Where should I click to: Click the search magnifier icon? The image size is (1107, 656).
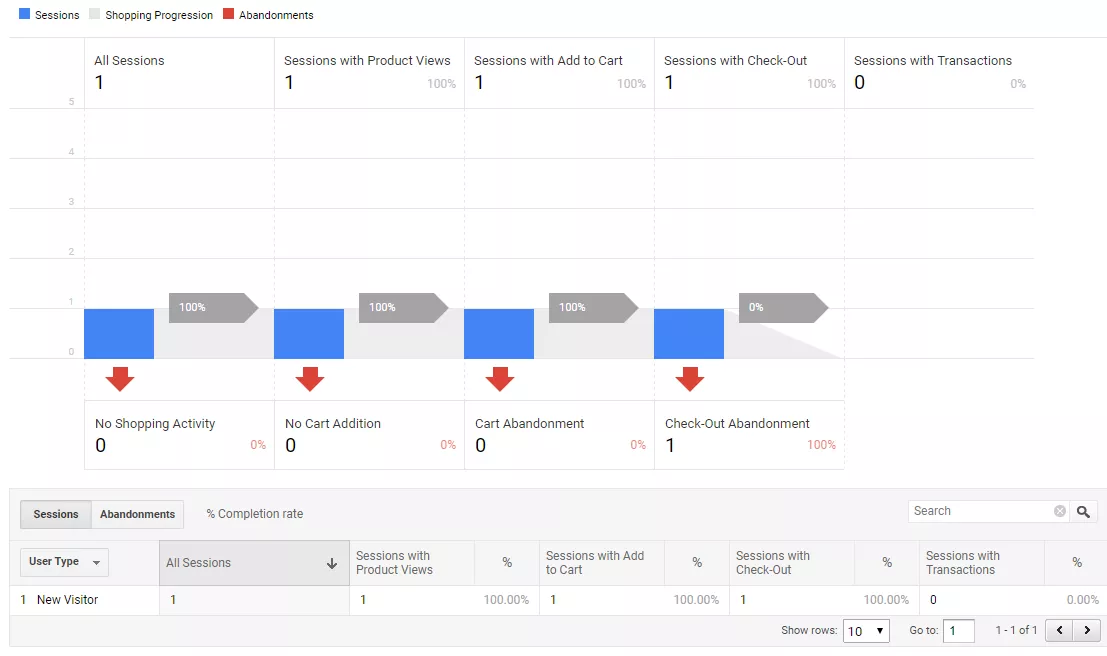[1083, 511]
